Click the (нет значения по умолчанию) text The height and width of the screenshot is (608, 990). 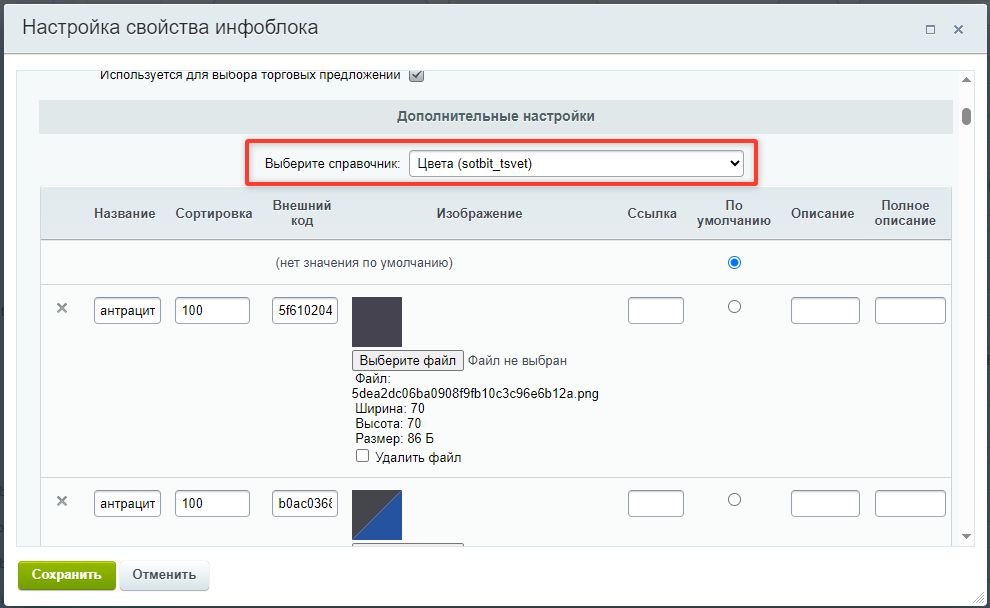tap(364, 263)
